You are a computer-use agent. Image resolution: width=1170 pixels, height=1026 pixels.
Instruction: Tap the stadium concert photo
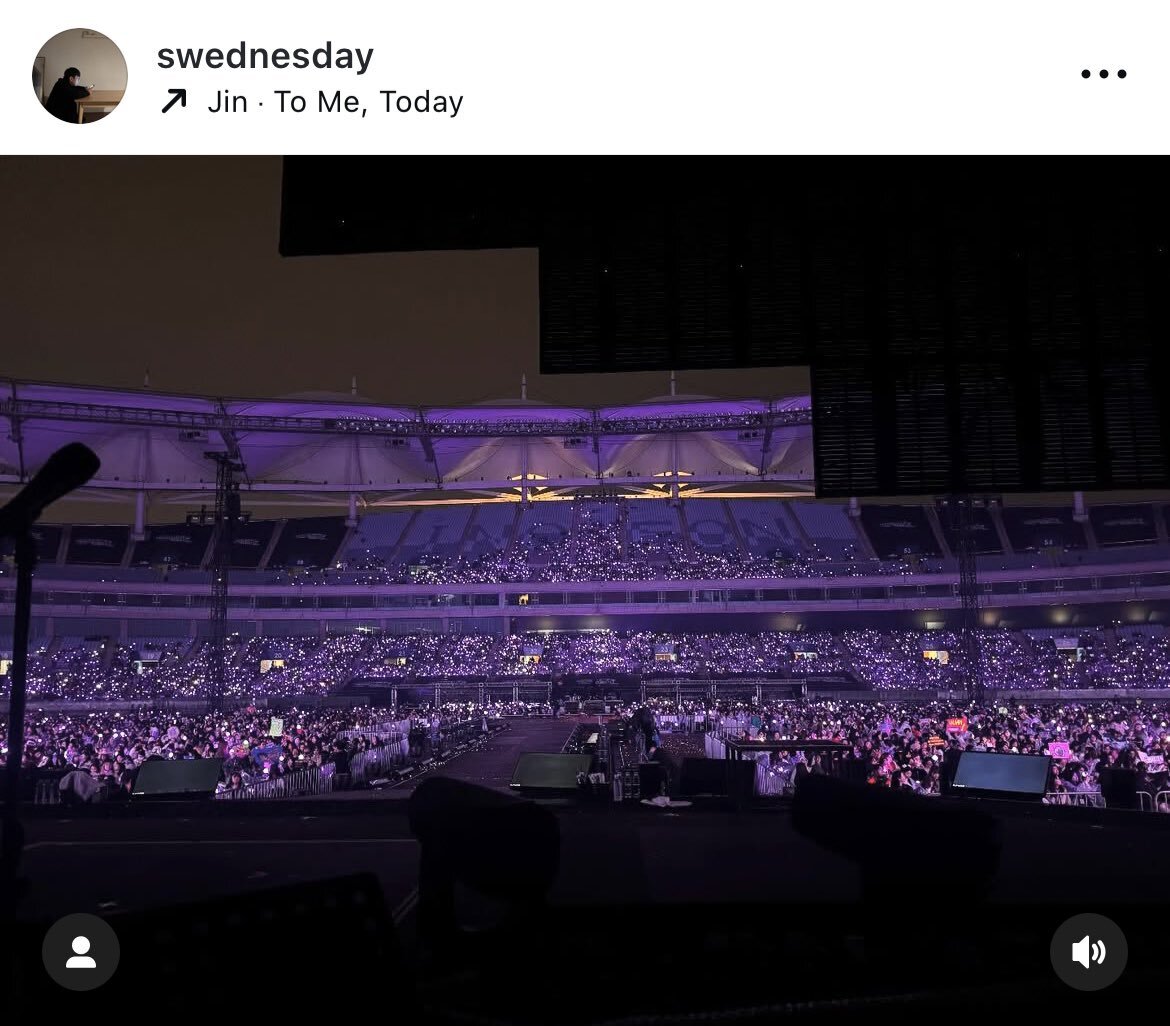click(585, 589)
